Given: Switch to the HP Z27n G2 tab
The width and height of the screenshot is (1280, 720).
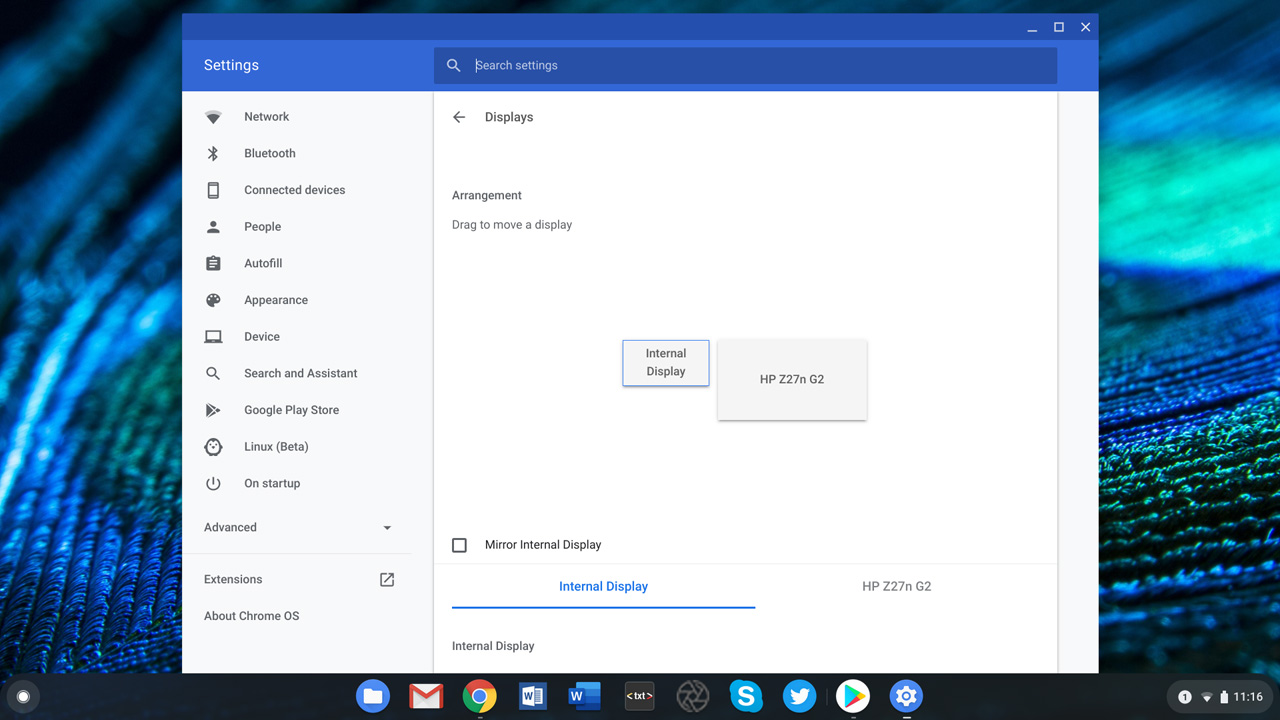Looking at the screenshot, I should pos(896,586).
